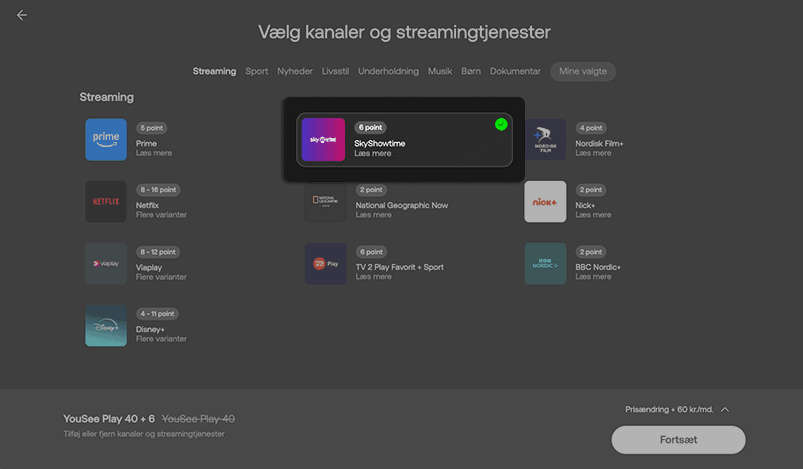Screen dimensions: 803x469
Task: Switch to the Børn tab
Action: tap(471, 71)
